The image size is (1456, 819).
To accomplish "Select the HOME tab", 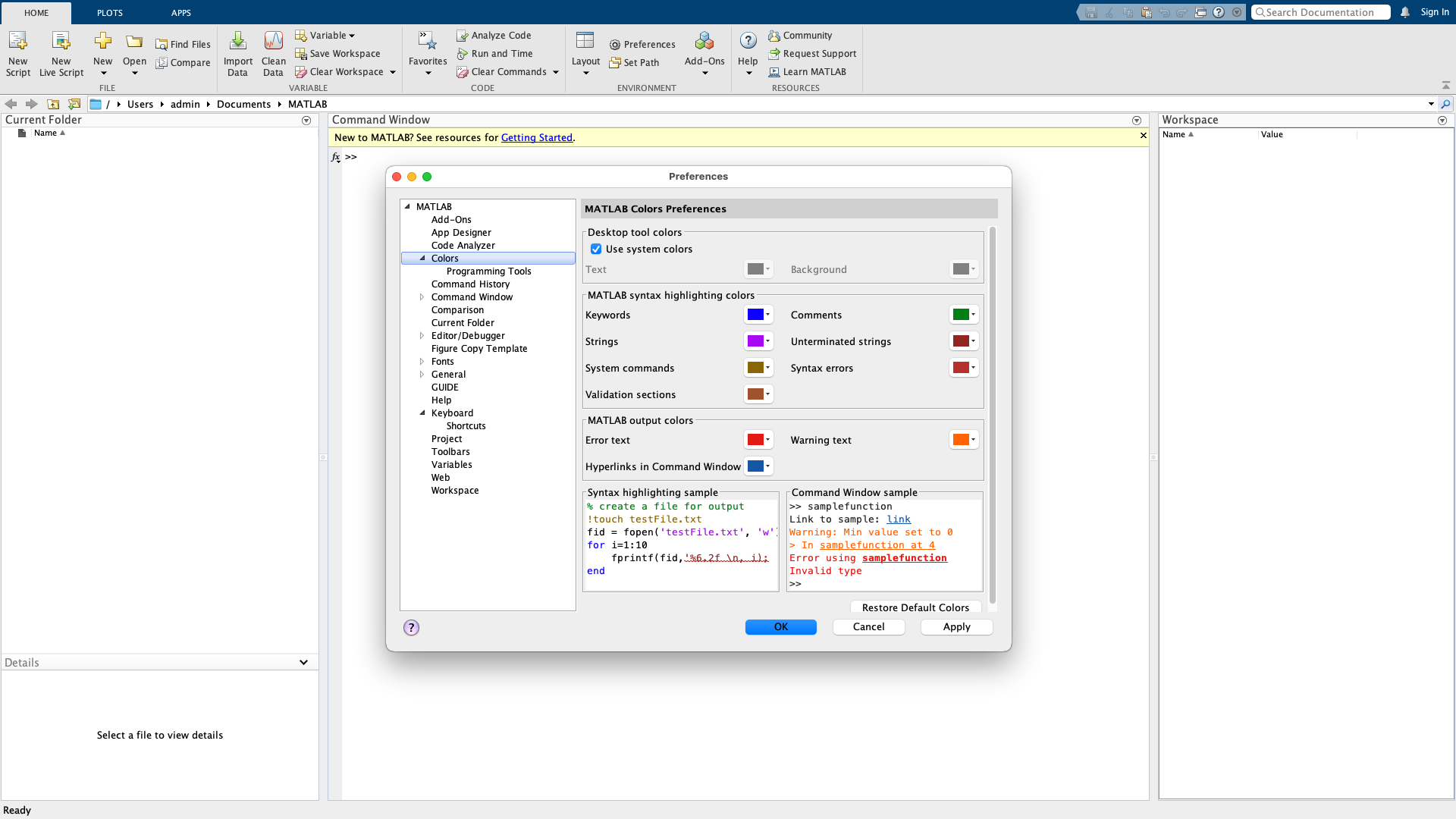I will pyautogui.click(x=36, y=13).
